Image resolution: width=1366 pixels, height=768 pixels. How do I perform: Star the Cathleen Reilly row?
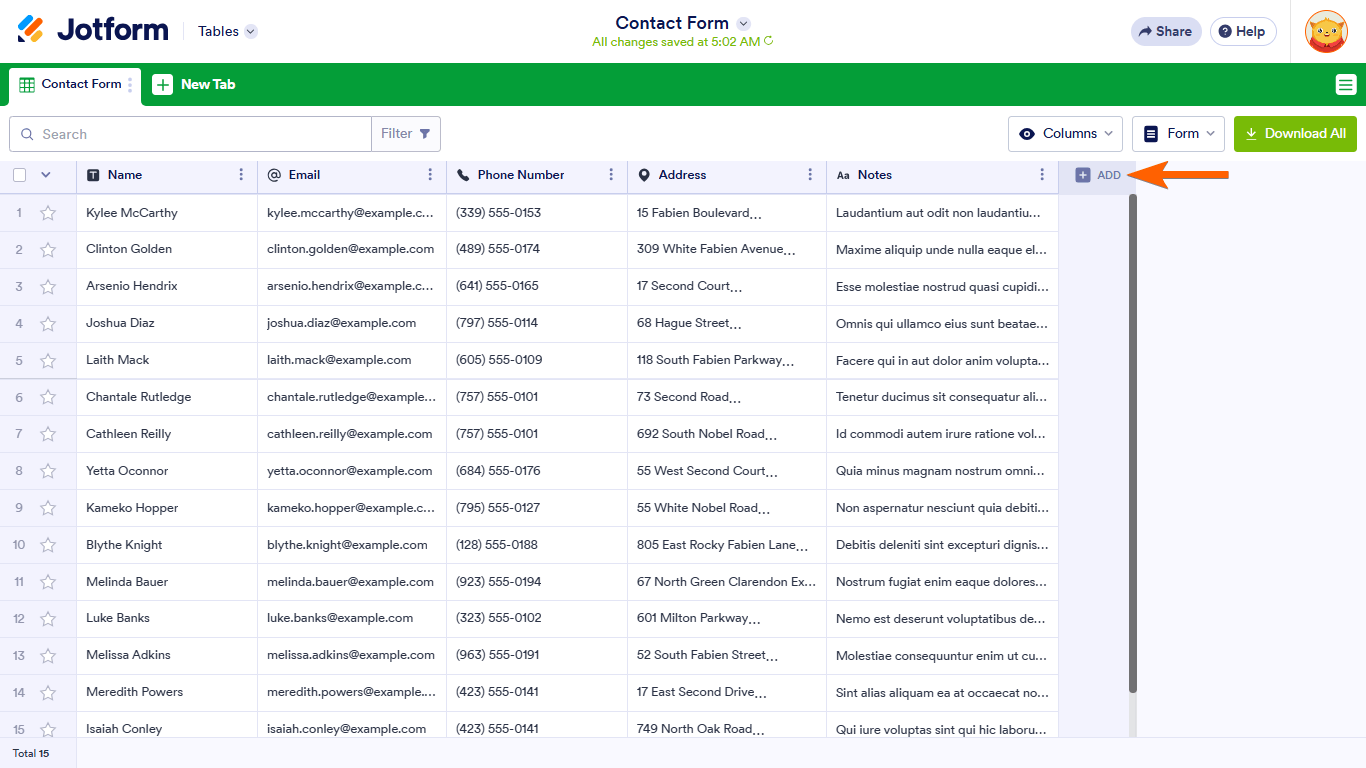coord(48,435)
